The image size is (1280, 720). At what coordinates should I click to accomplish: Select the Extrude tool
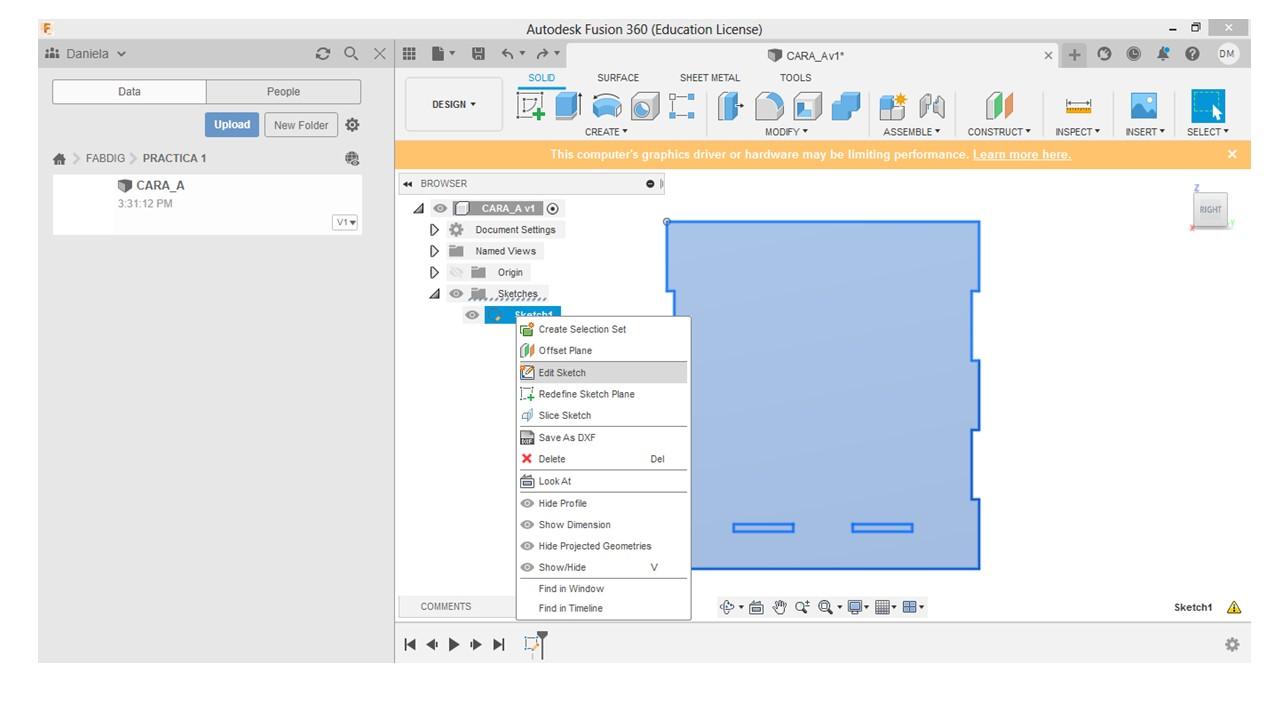point(568,106)
